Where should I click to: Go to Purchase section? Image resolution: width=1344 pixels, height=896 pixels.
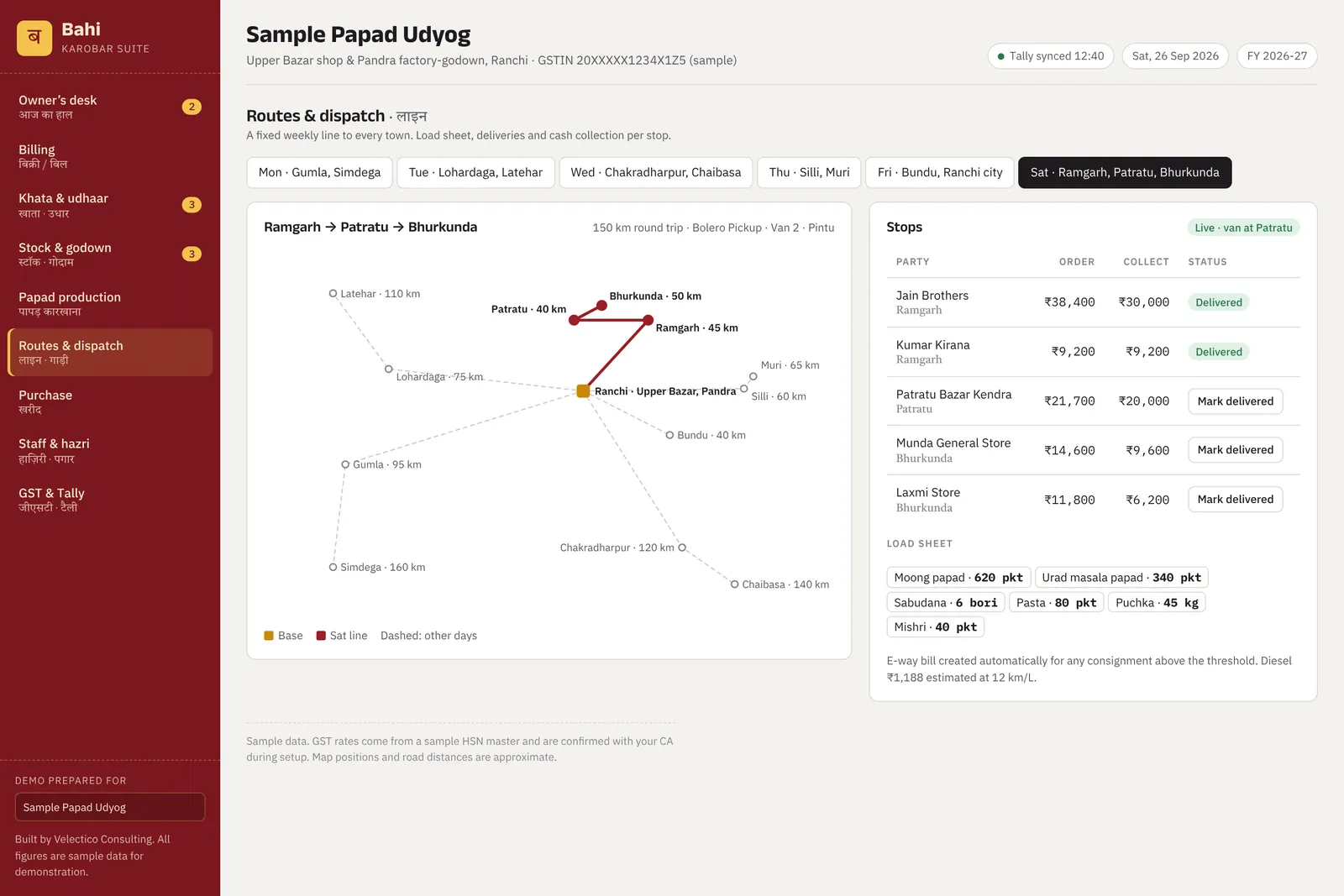click(x=110, y=401)
